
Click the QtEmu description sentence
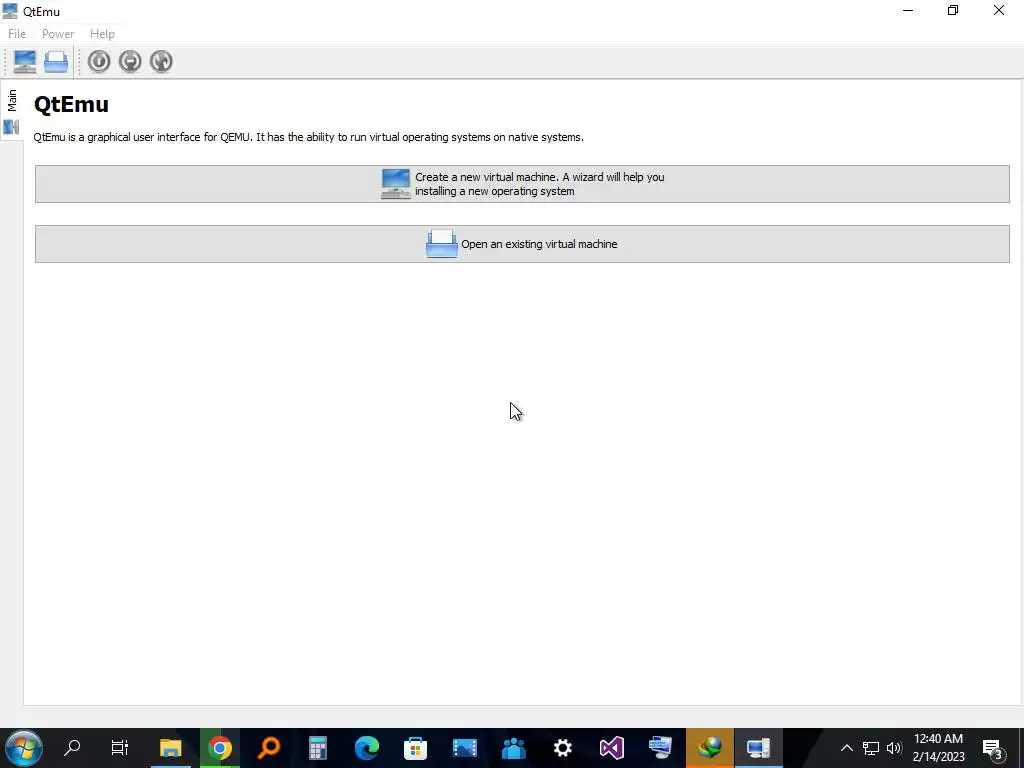[x=308, y=137]
